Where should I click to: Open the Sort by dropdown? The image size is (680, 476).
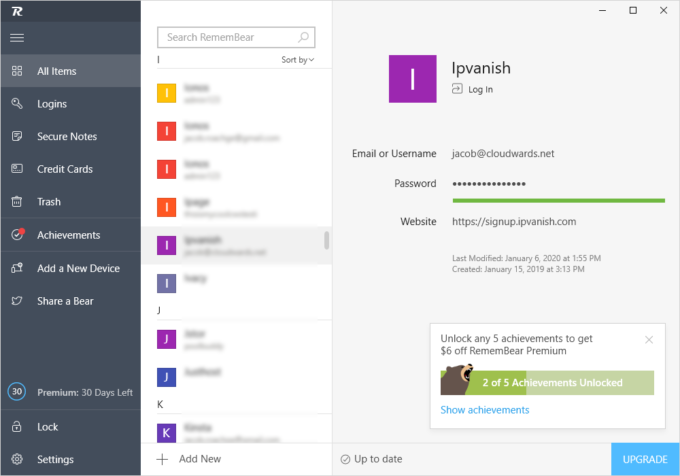pyautogui.click(x=298, y=60)
